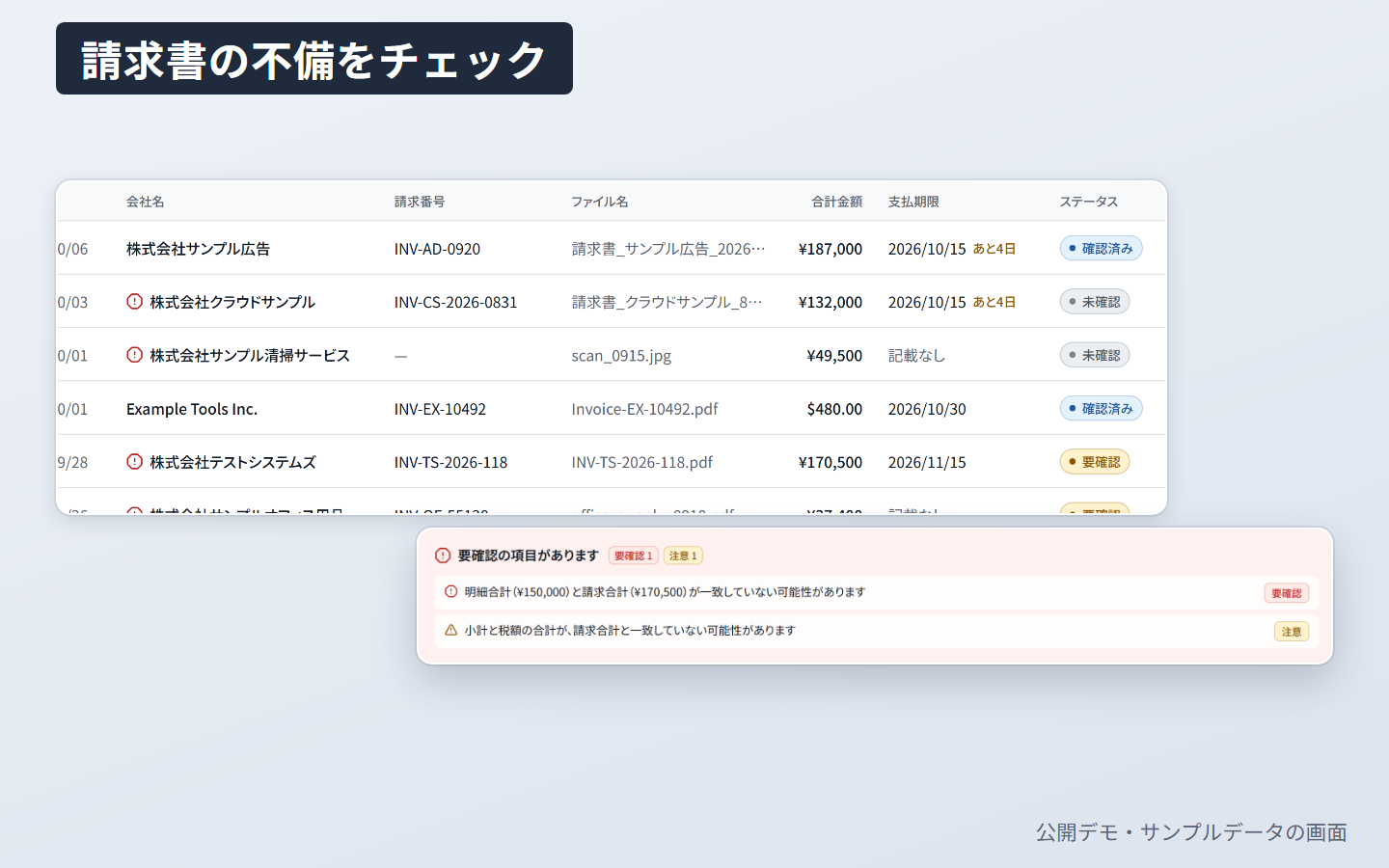Open file Invoice-EX-10492.pdf

coord(644,409)
